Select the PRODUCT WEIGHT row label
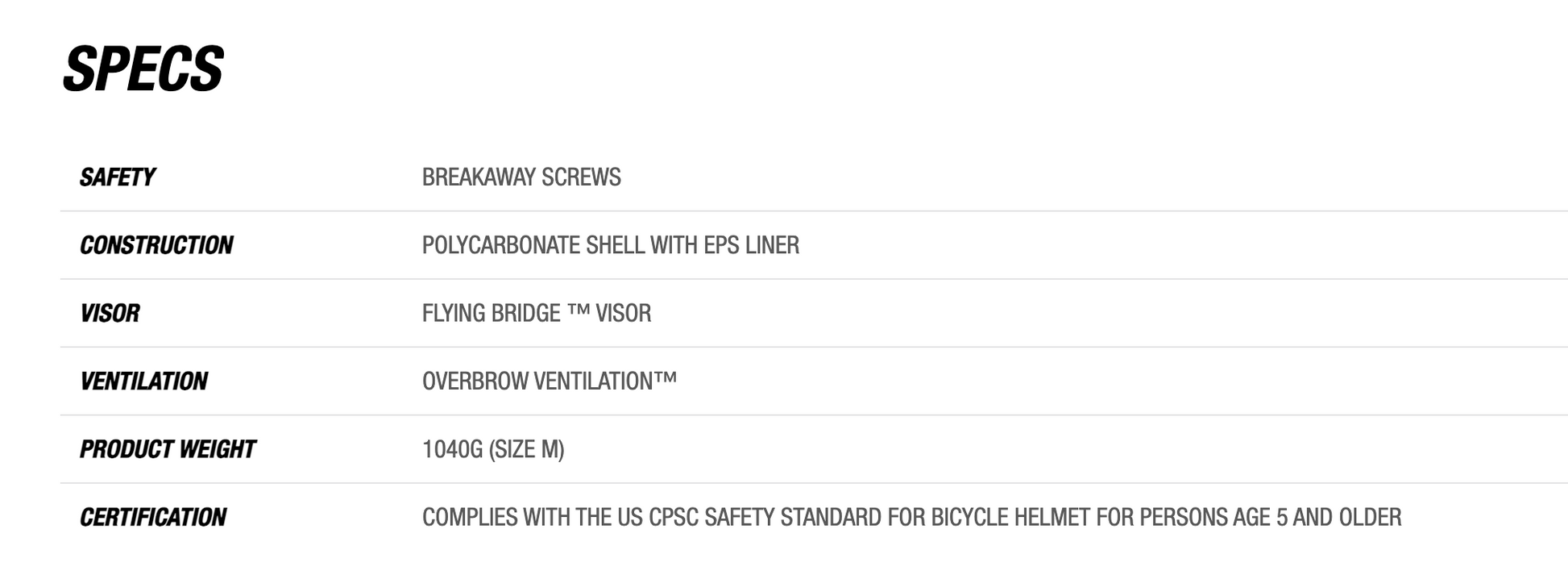The height and width of the screenshot is (575, 1568). pos(168,449)
